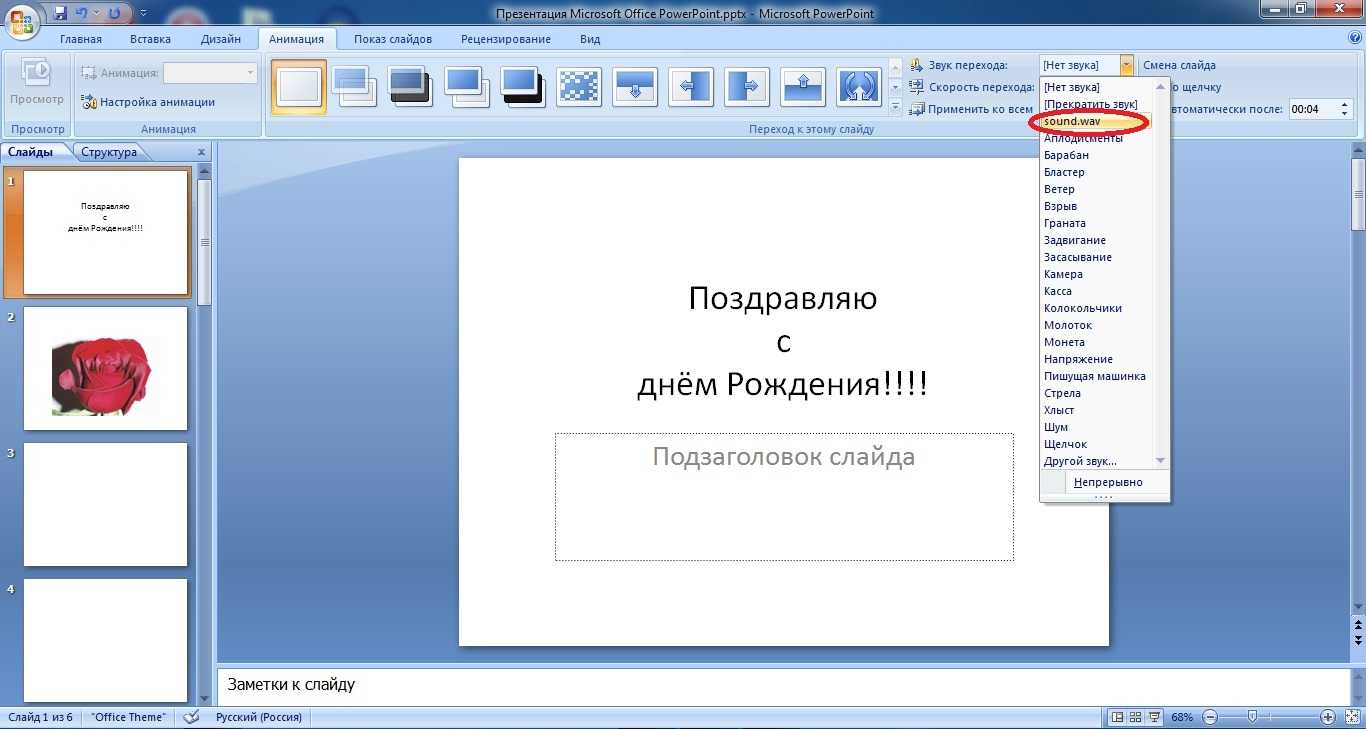The height and width of the screenshot is (729, 1366).
Task: Click the zoom out minus button
Action: click(1210, 717)
